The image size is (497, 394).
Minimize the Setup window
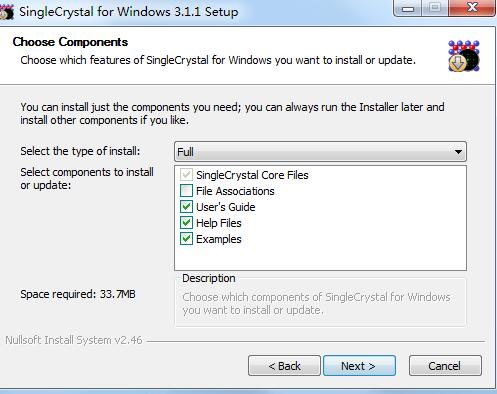coord(408,8)
